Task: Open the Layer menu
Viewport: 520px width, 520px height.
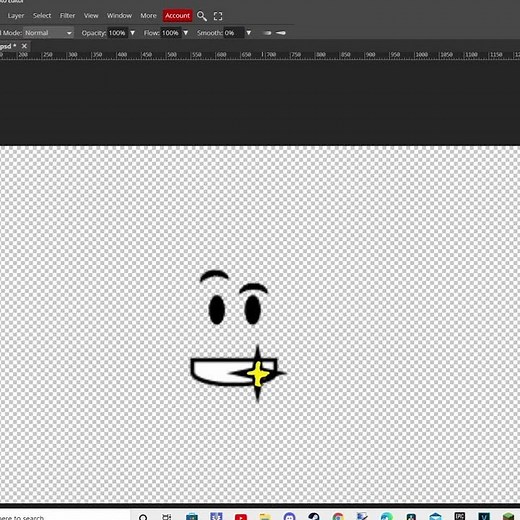Action: (x=16, y=16)
